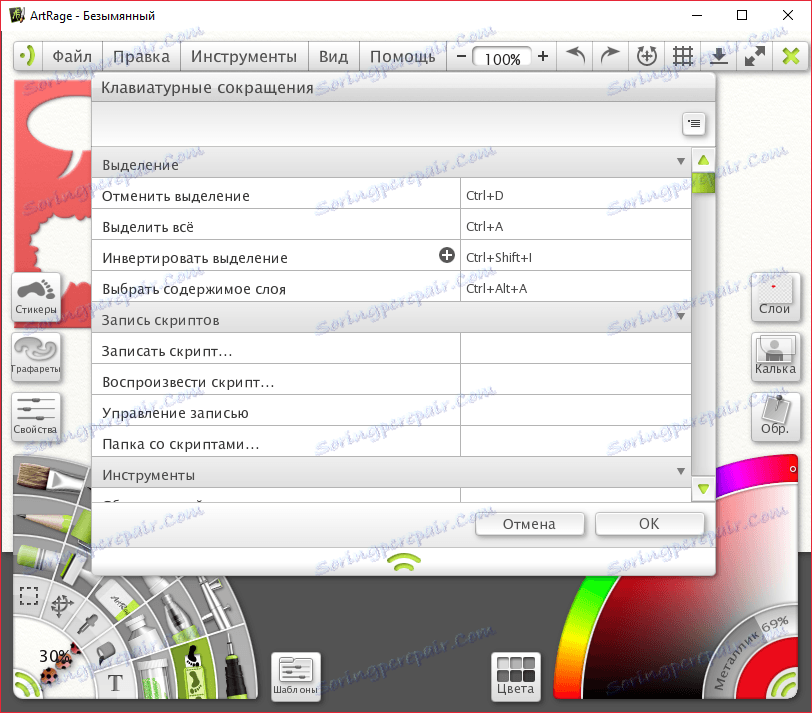This screenshot has width=812, height=728.
Task: Click the download arrow toolbar icon
Action: pyautogui.click(x=719, y=56)
